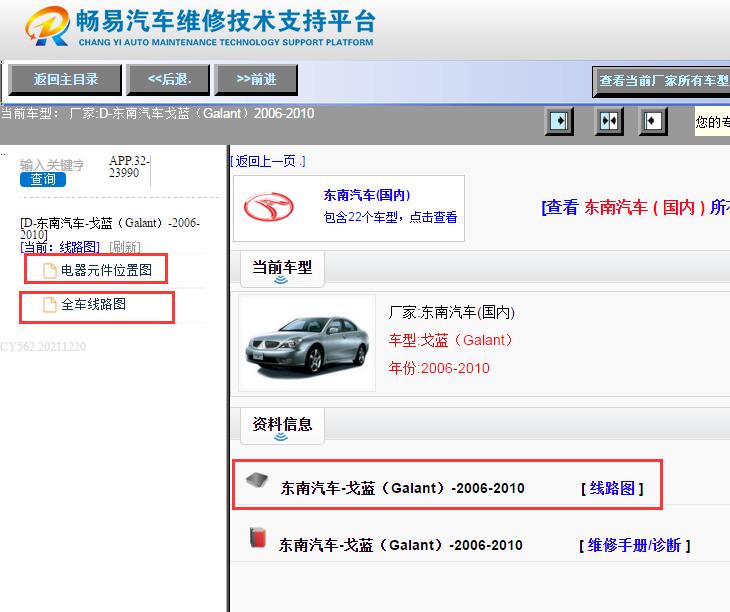Select the 资料信息 tab
The height and width of the screenshot is (612, 730).
tap(282, 426)
